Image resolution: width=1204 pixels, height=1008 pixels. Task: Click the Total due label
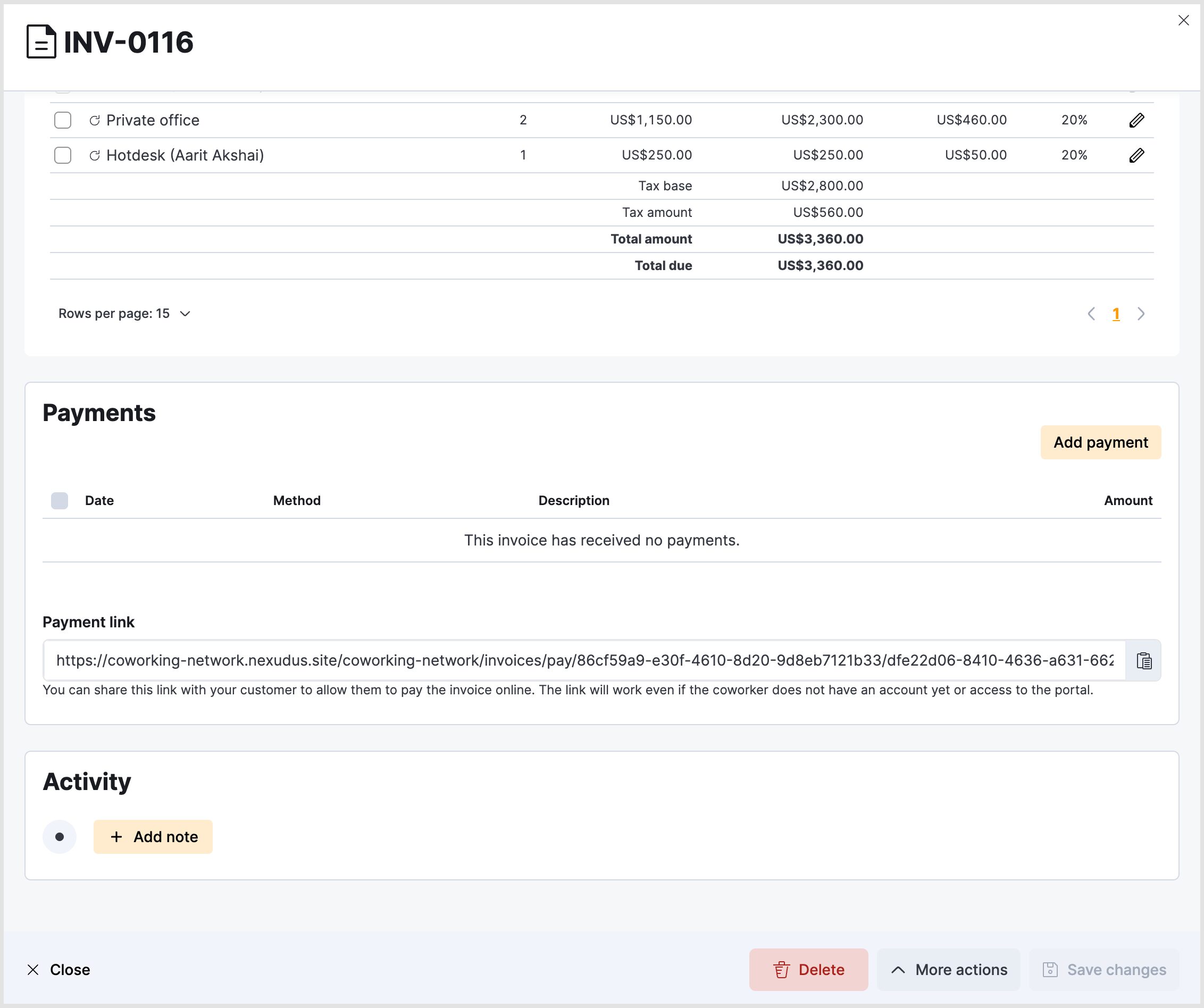(x=663, y=266)
